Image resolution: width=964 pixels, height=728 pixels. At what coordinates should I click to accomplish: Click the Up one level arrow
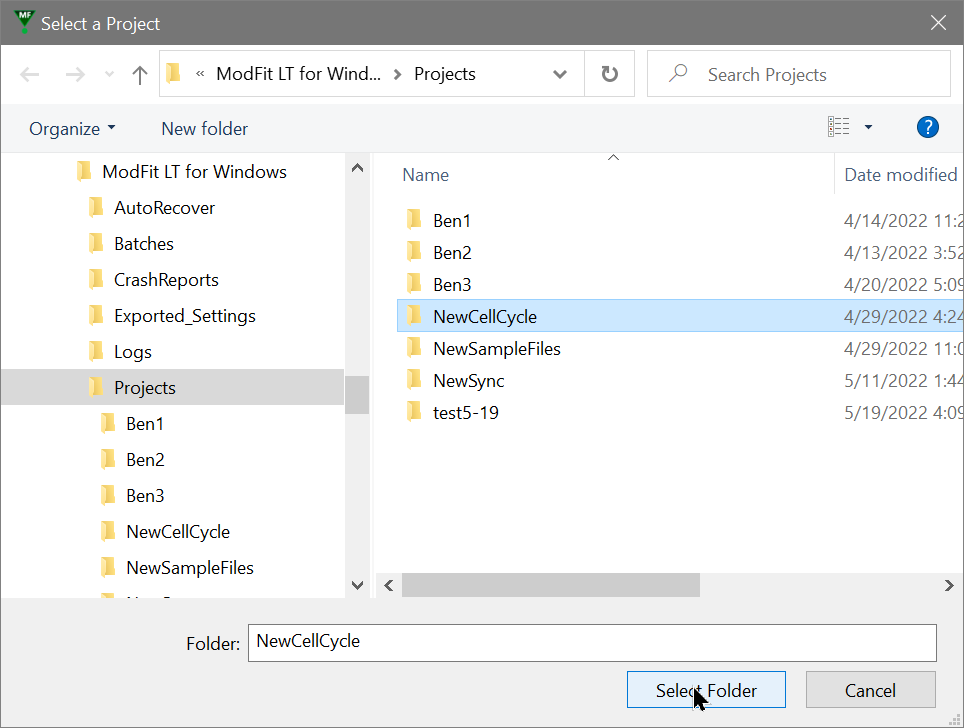click(140, 75)
